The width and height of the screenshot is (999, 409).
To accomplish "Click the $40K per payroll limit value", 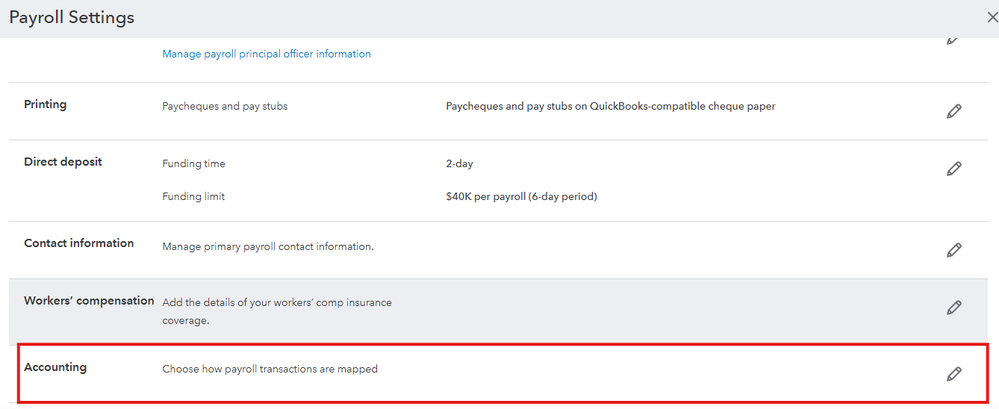I will (x=521, y=196).
